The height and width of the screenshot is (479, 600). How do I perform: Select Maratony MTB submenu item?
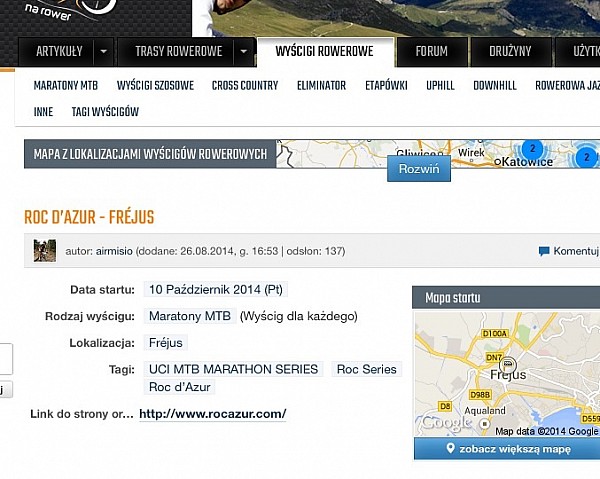(66, 86)
